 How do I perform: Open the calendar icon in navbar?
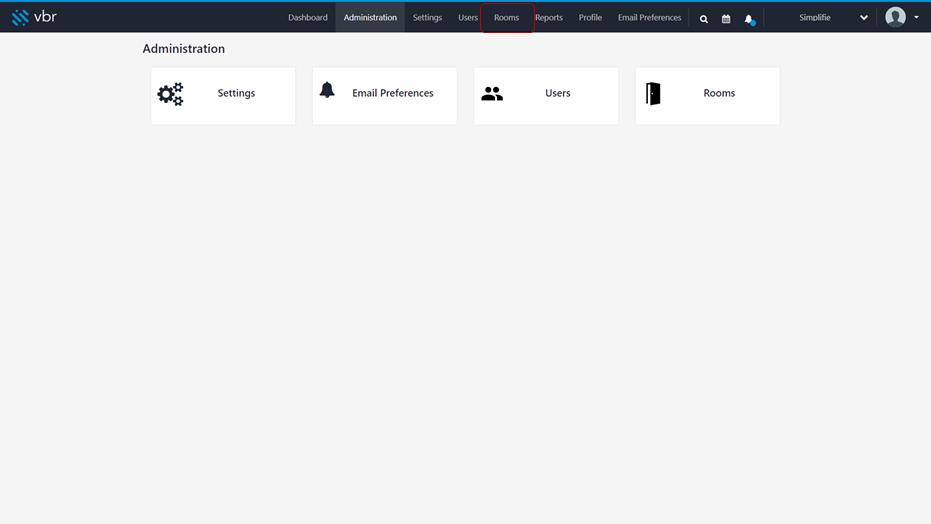pyautogui.click(x=726, y=19)
